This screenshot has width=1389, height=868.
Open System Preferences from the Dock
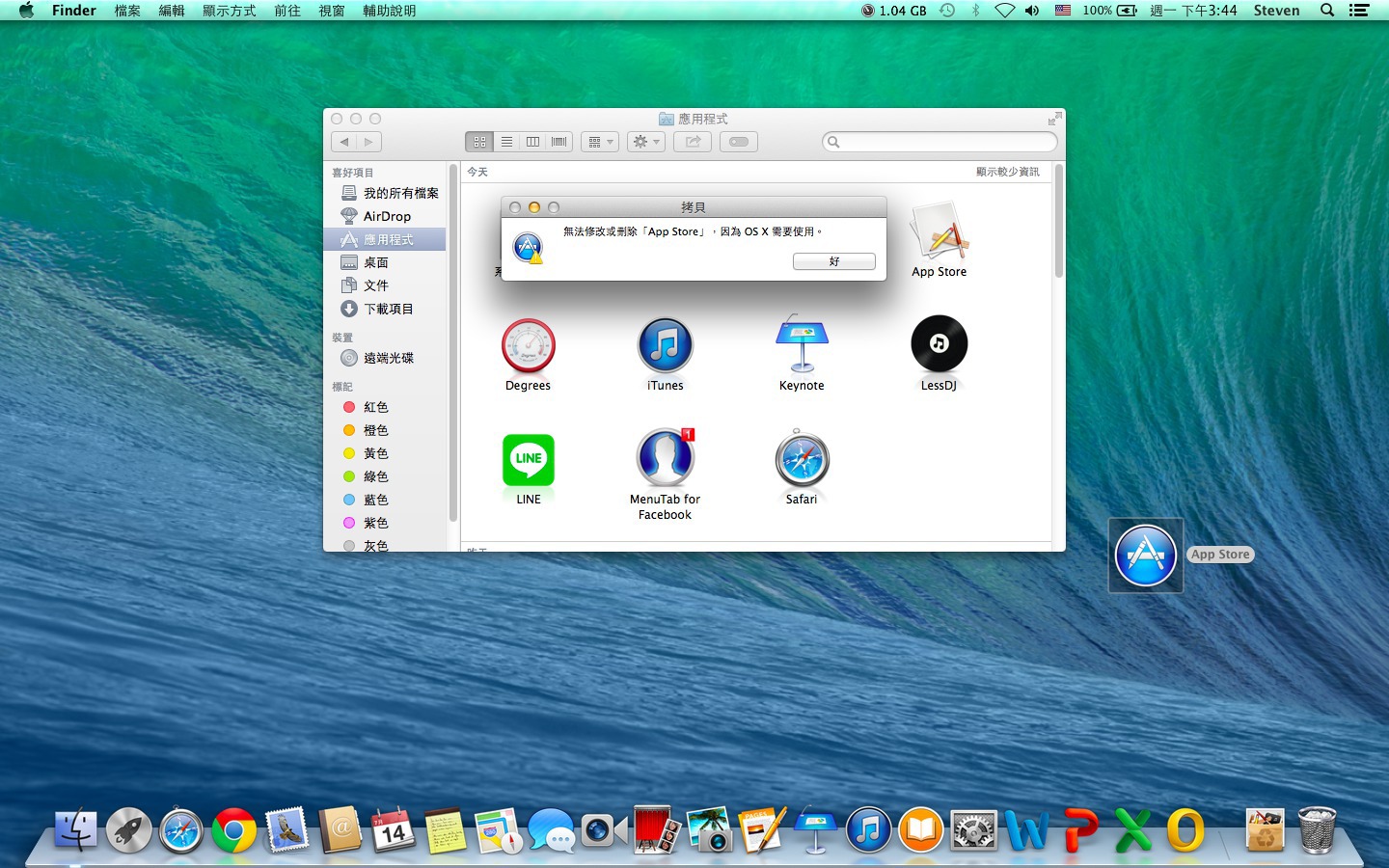pos(973,830)
